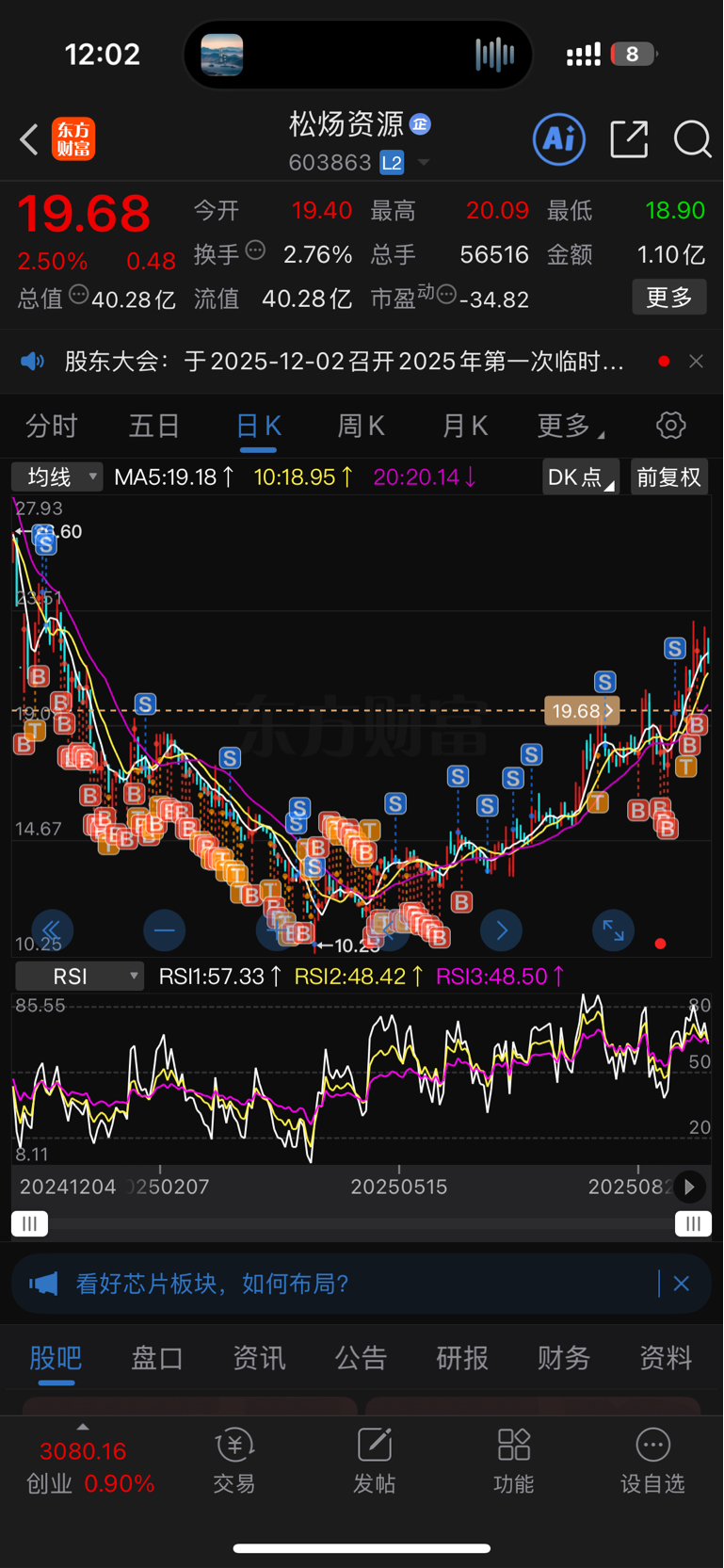Switch to 月K chart tab
This screenshot has width=724, height=1568.
tap(465, 426)
